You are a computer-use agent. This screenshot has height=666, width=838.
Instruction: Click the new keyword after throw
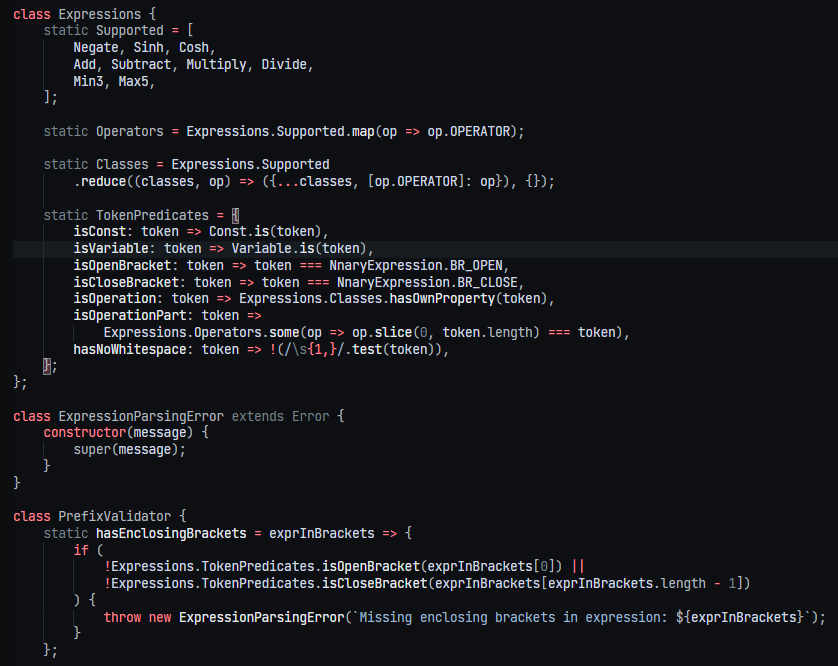[160, 618]
